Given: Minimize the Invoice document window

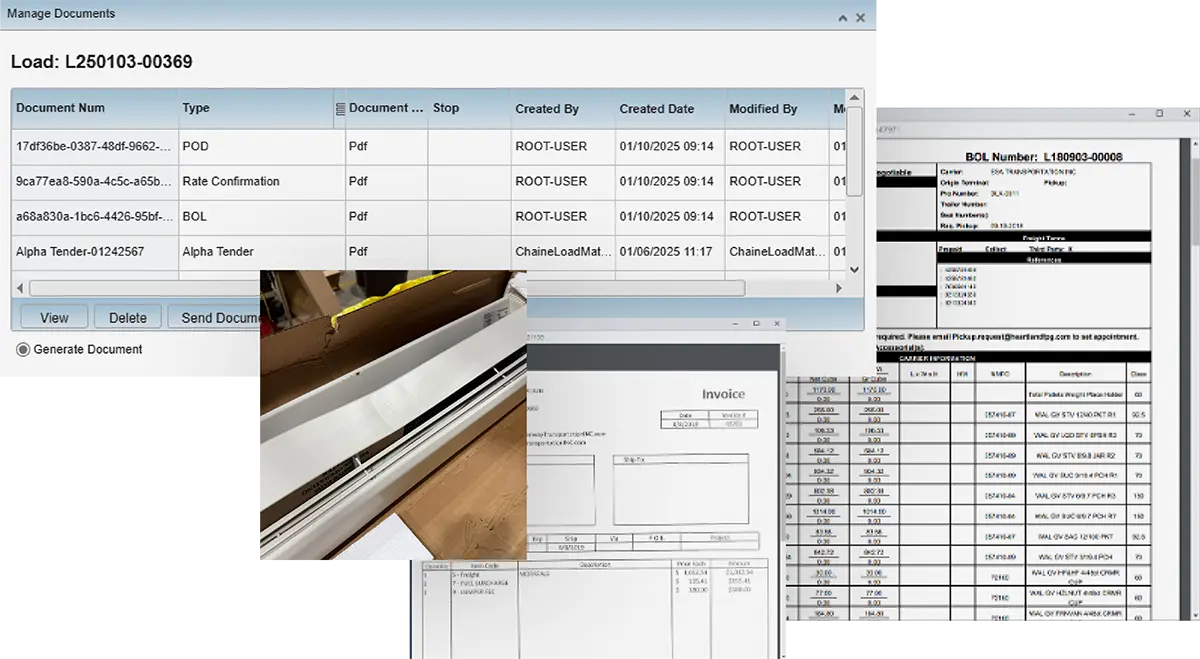Looking at the screenshot, I should pos(733,324).
